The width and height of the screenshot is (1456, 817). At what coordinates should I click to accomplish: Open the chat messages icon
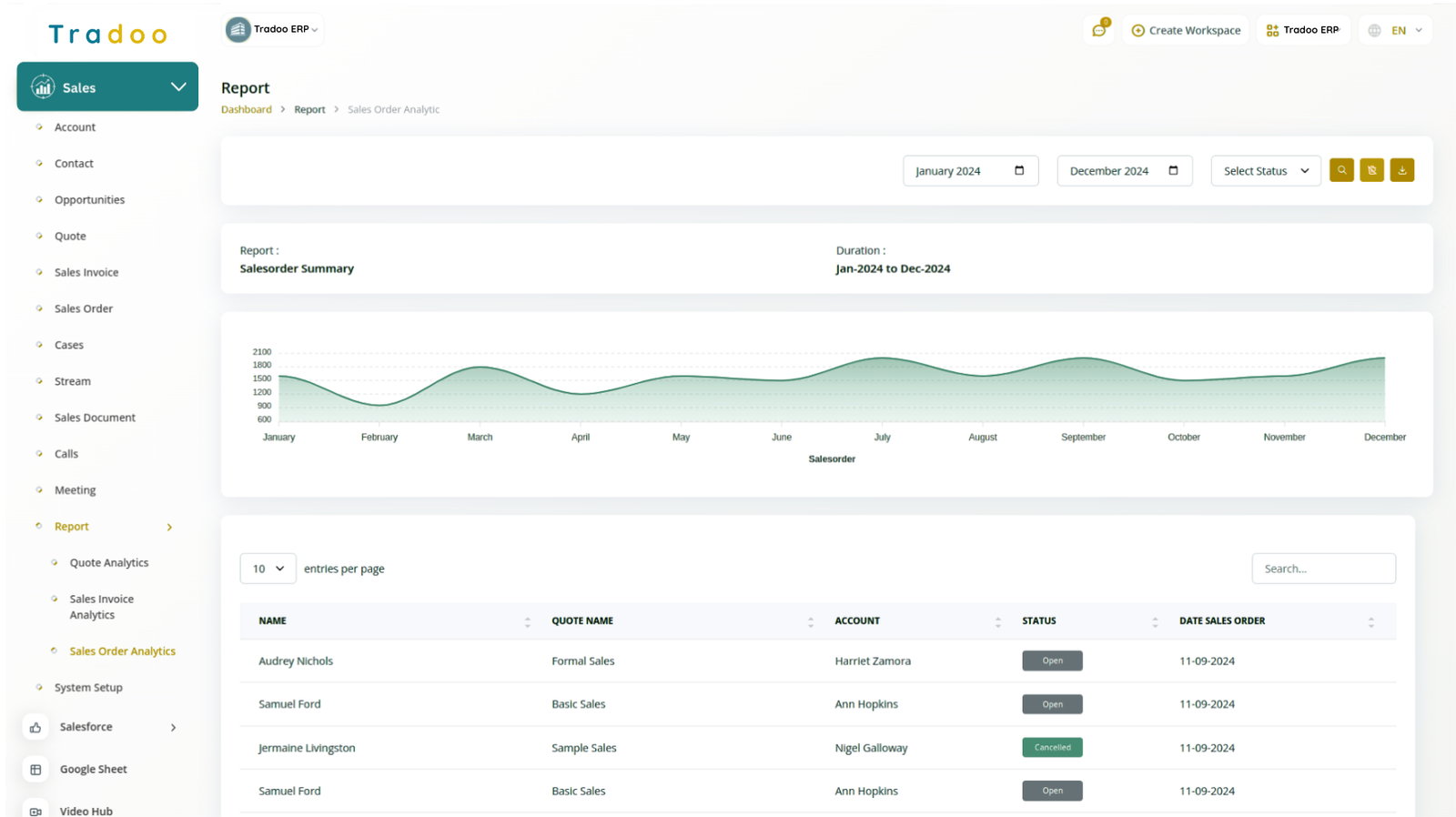(1099, 30)
